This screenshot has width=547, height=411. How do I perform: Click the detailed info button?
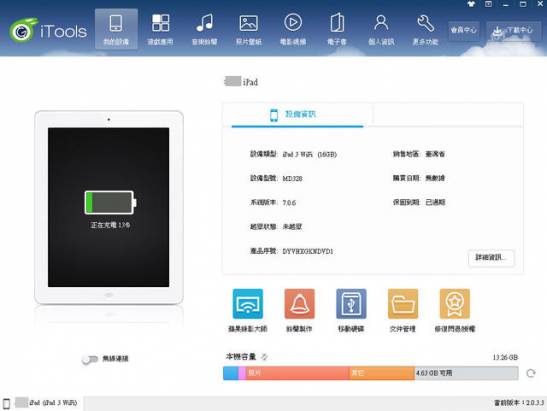pos(491,258)
